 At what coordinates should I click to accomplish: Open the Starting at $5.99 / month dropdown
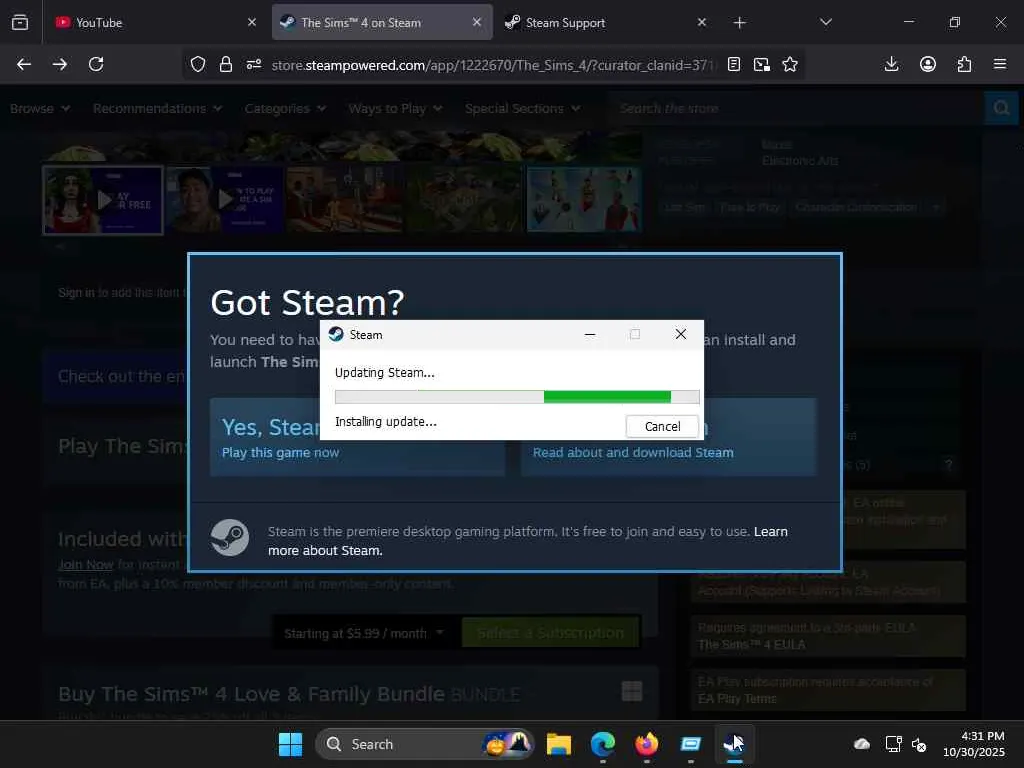pos(363,633)
